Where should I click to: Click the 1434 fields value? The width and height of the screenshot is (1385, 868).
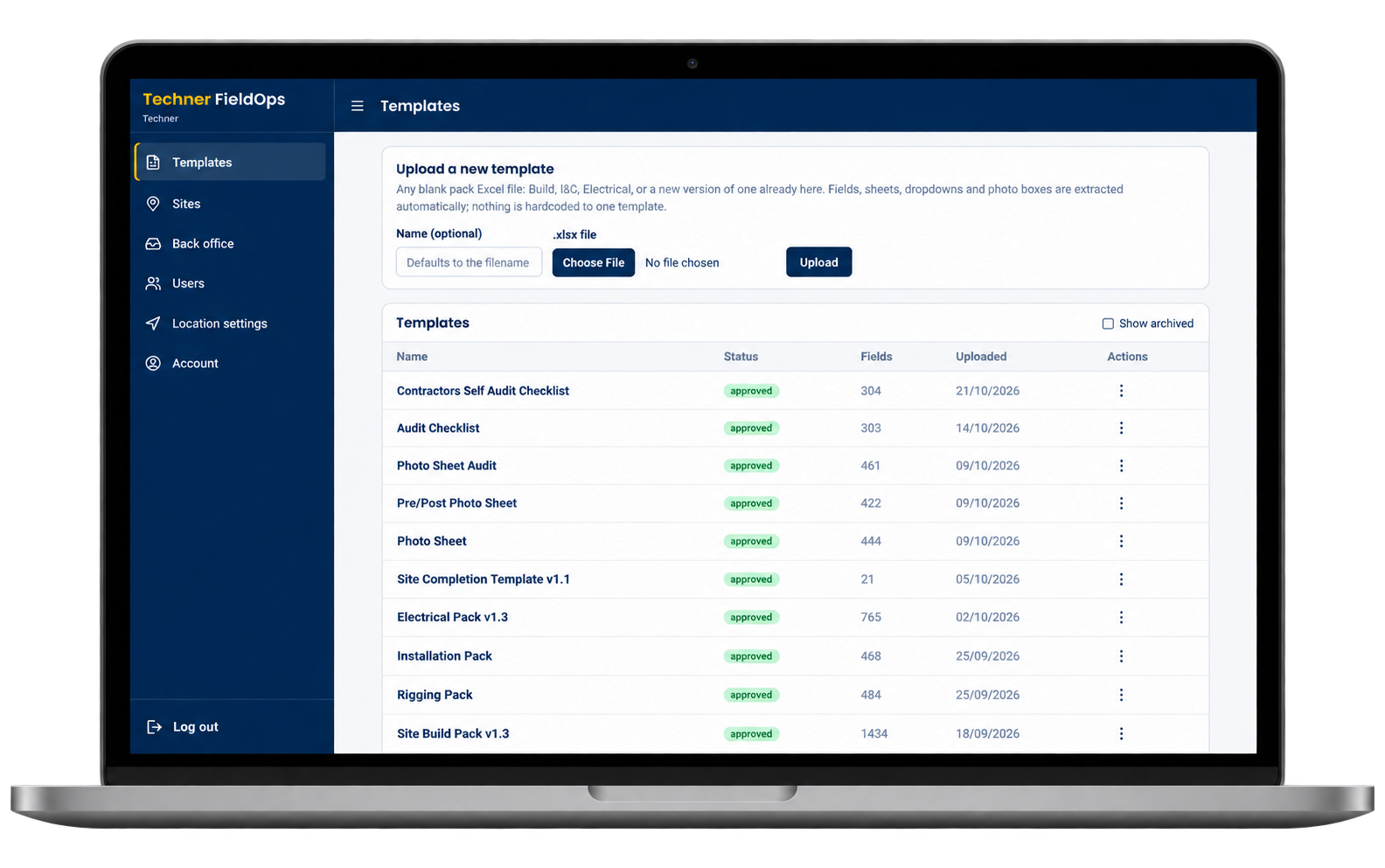(x=874, y=734)
